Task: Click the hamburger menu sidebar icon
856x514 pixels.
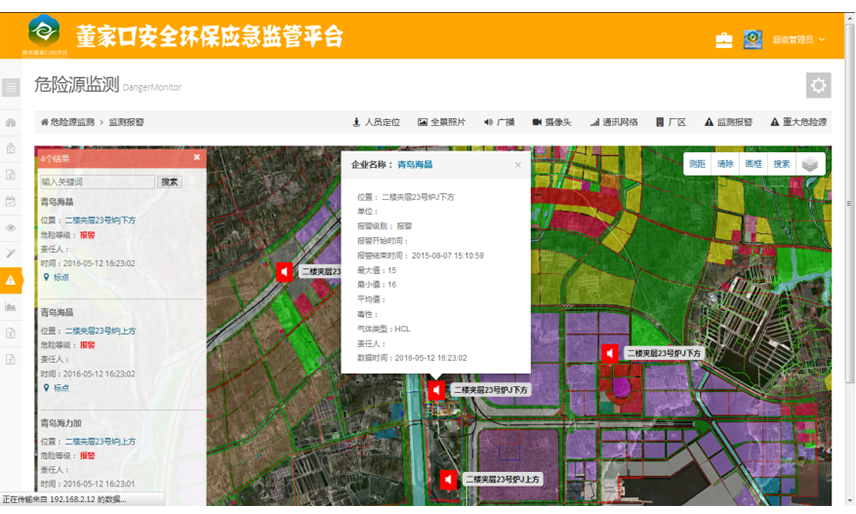Action: pyautogui.click(x=11, y=88)
